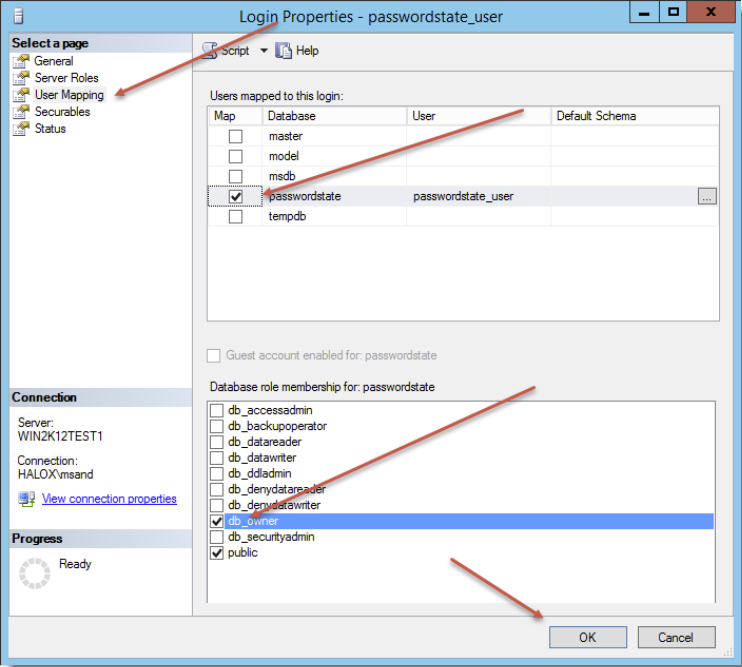Click the Status page icon
742x667 pixels.
pyautogui.click(x=21, y=128)
